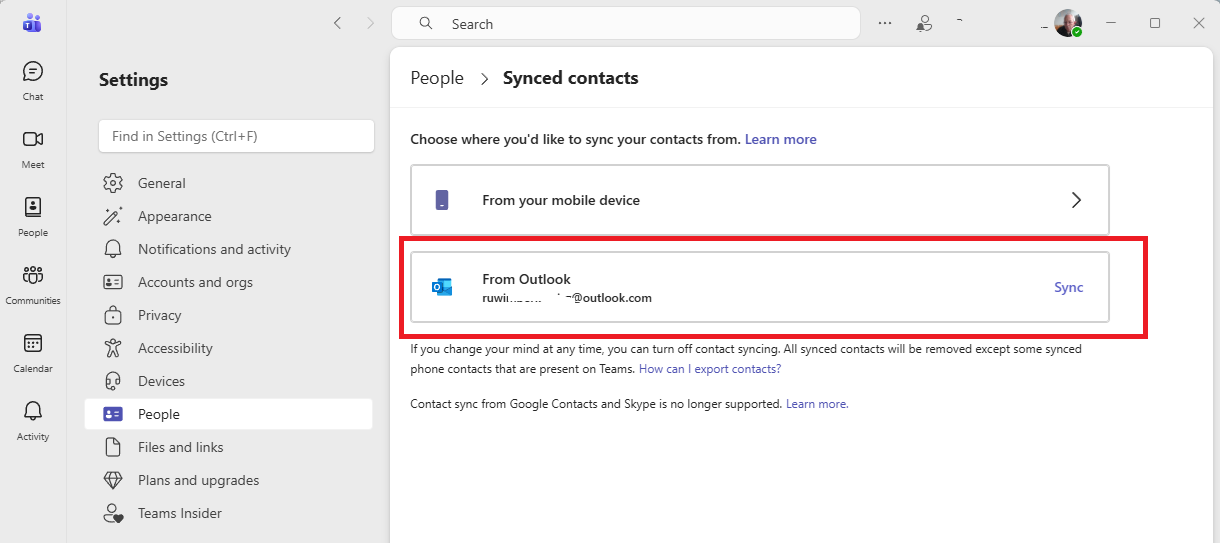Image resolution: width=1220 pixels, height=543 pixels.
Task: Switch to Privacy settings
Action: [159, 315]
